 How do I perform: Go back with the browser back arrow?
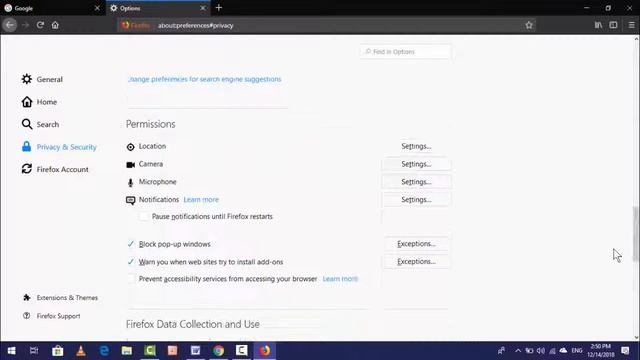point(10,25)
